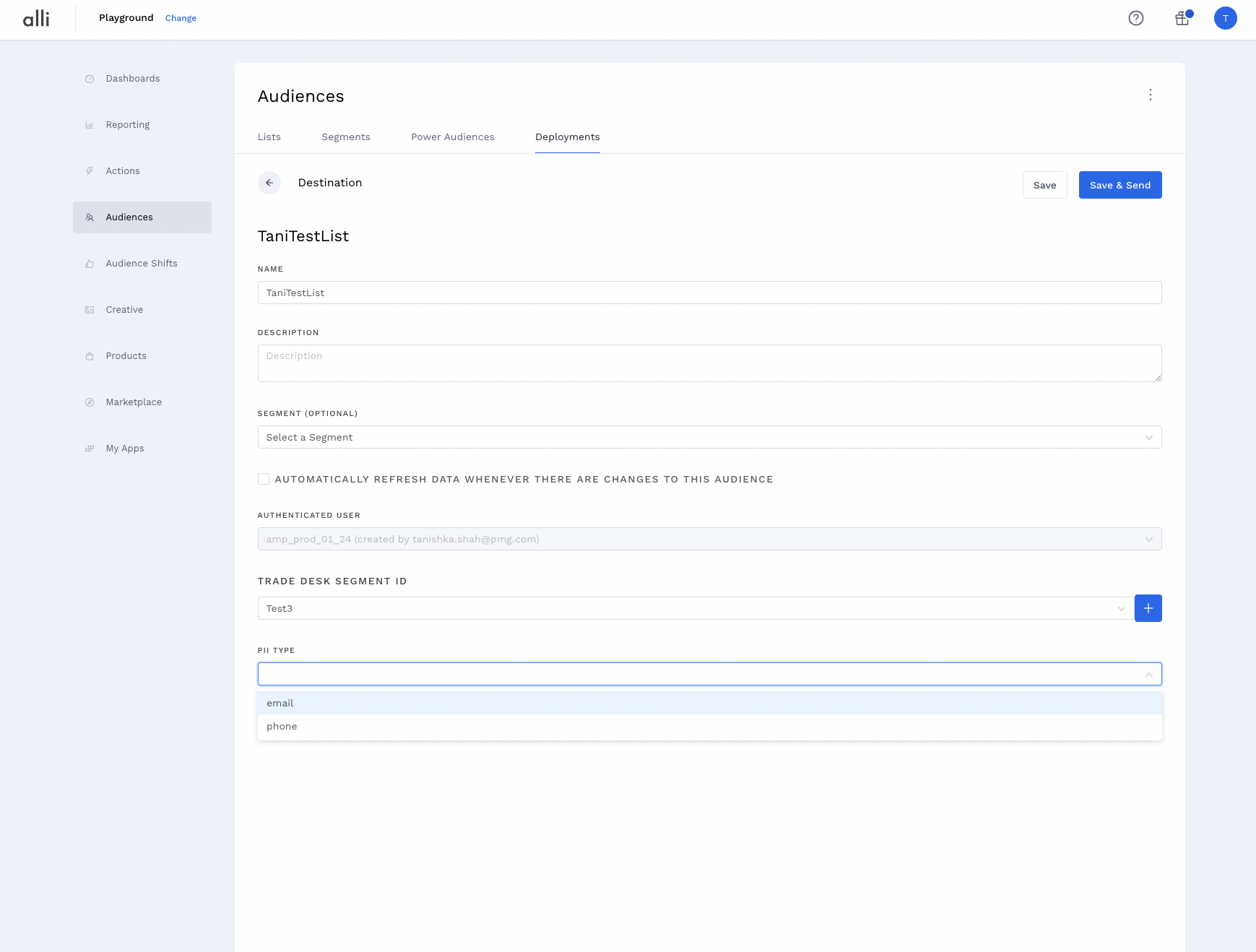Enable automatic data refresh checkbox
1256x952 pixels.
click(264, 479)
